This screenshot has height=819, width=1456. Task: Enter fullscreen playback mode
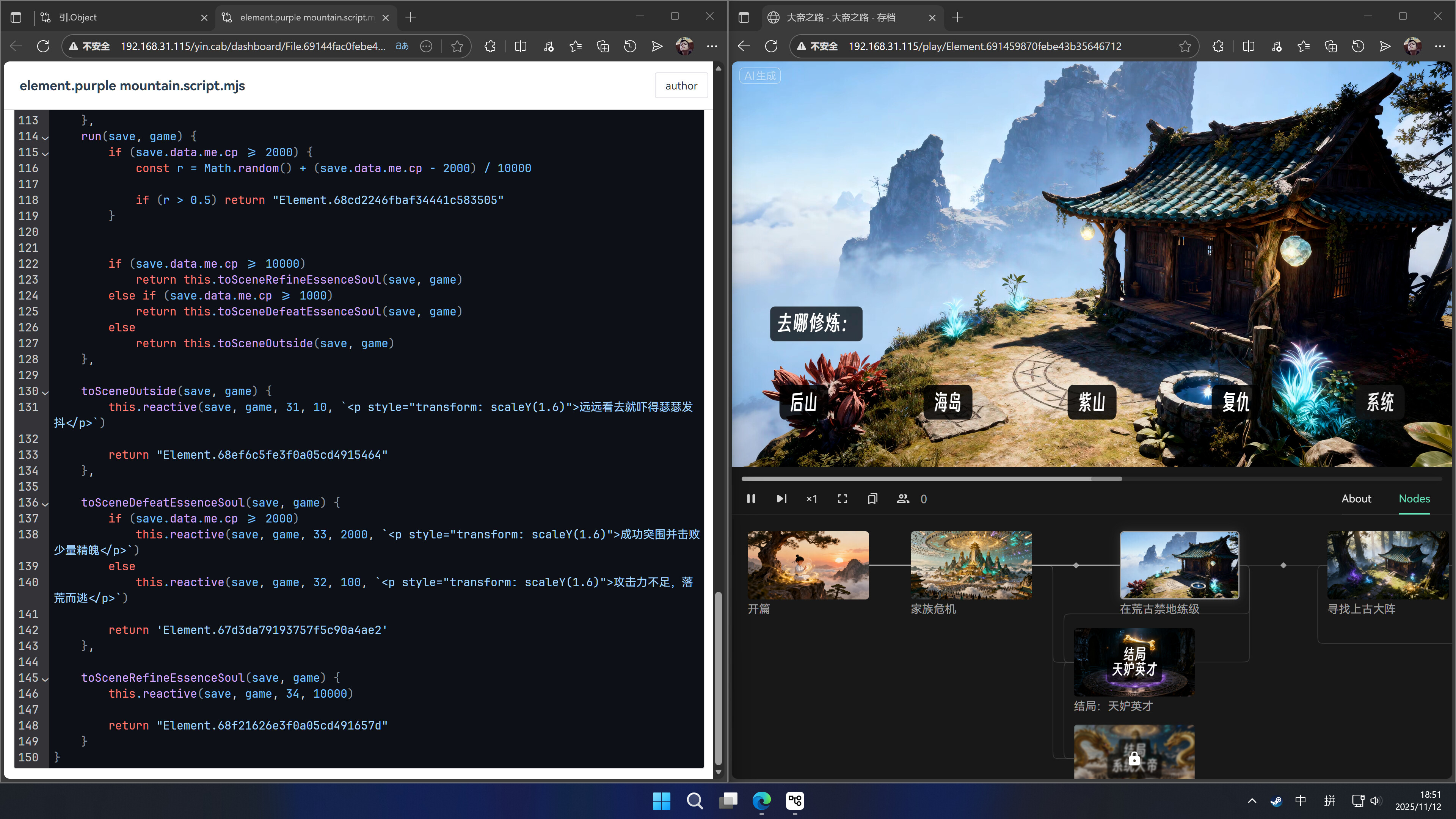(x=842, y=499)
